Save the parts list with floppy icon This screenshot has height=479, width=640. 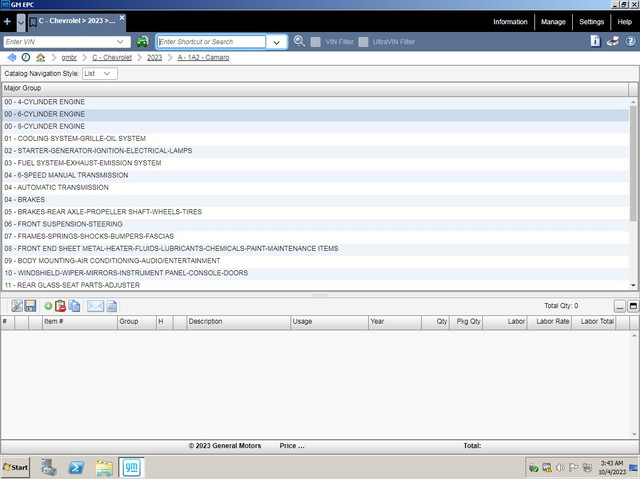click(x=30, y=306)
